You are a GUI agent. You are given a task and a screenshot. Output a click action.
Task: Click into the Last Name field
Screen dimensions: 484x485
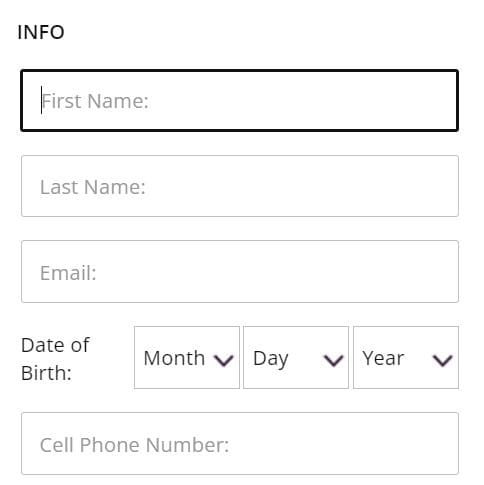pos(240,186)
